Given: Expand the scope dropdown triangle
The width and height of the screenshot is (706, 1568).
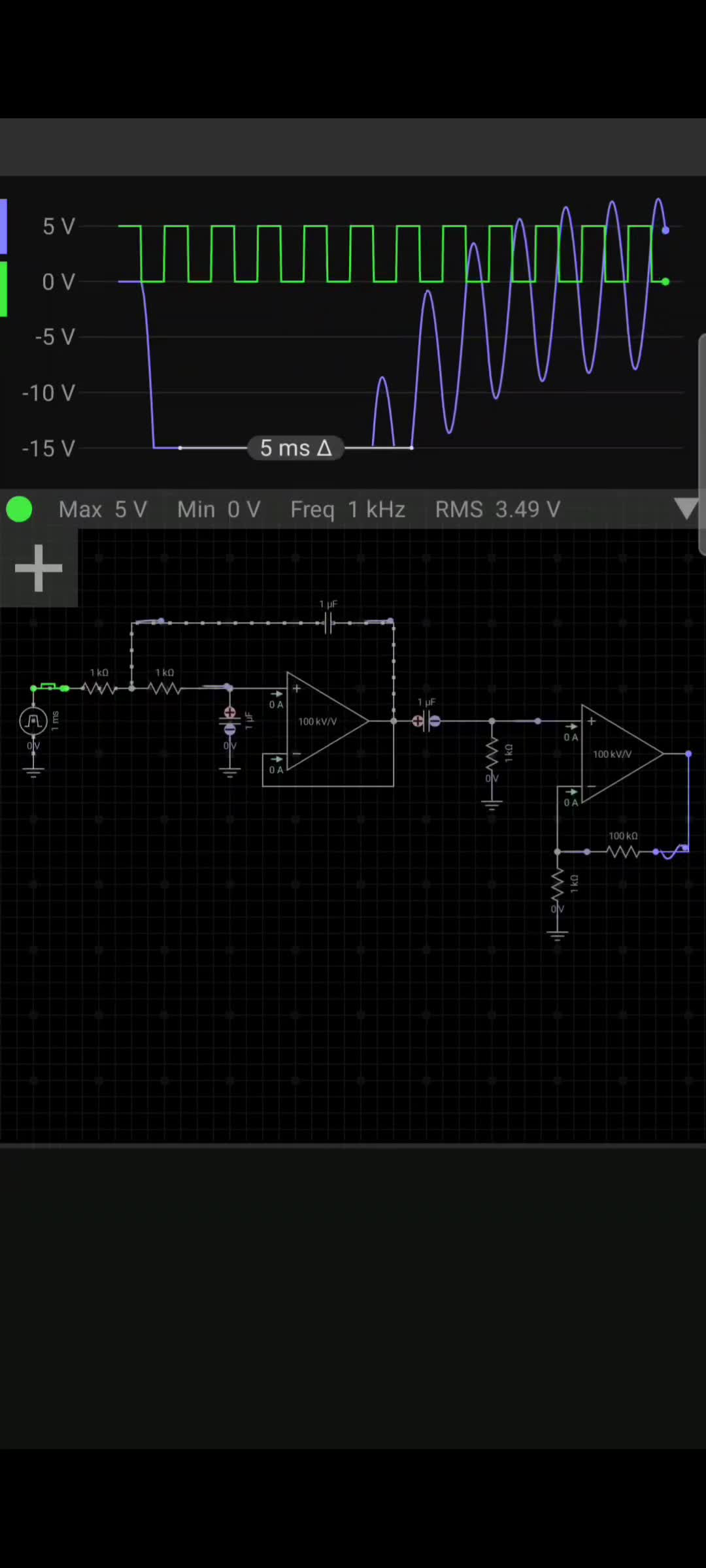Looking at the screenshot, I should tap(686, 509).
